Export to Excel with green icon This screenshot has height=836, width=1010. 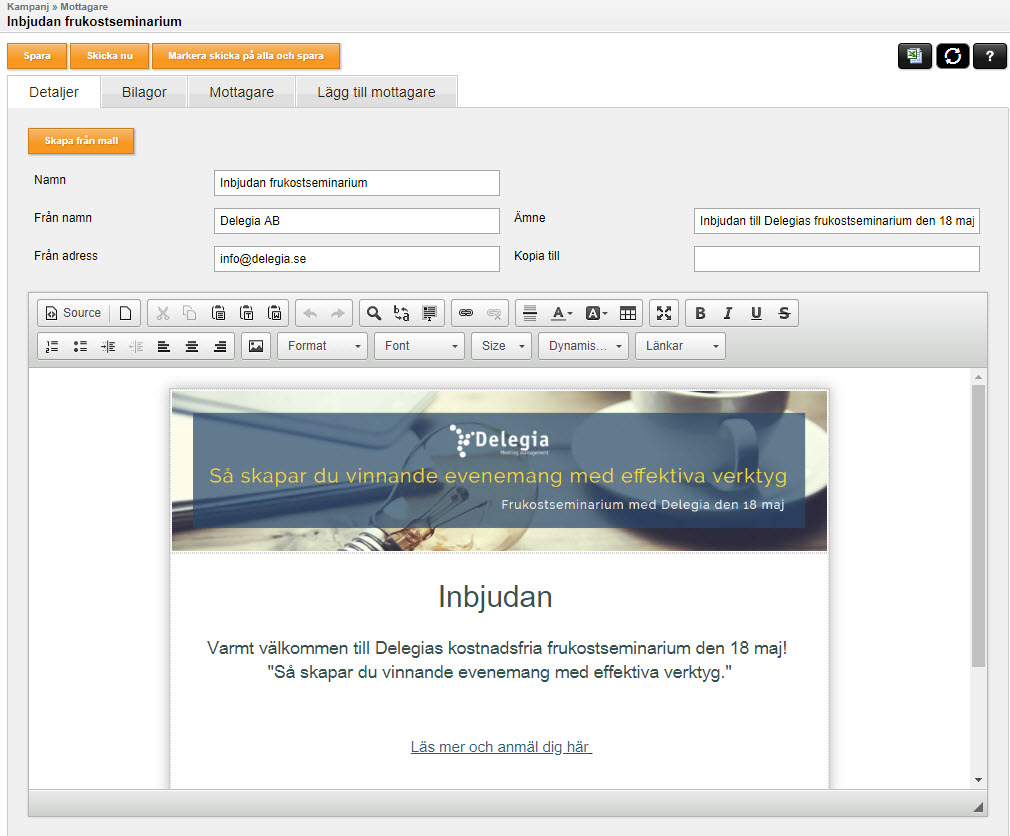pyautogui.click(x=915, y=56)
